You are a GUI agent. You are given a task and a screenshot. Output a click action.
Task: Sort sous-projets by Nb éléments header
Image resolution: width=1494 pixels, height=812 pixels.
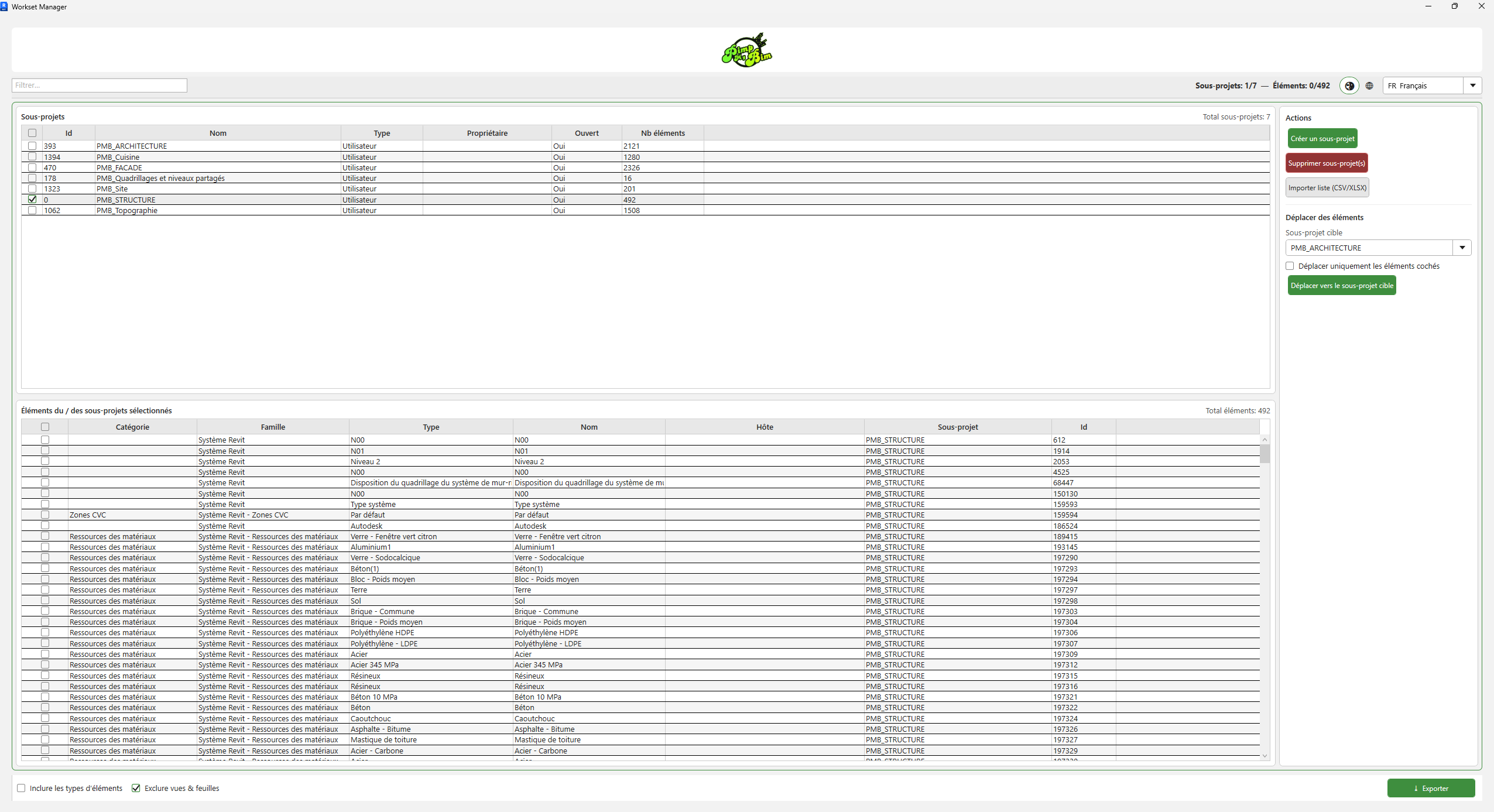point(663,133)
